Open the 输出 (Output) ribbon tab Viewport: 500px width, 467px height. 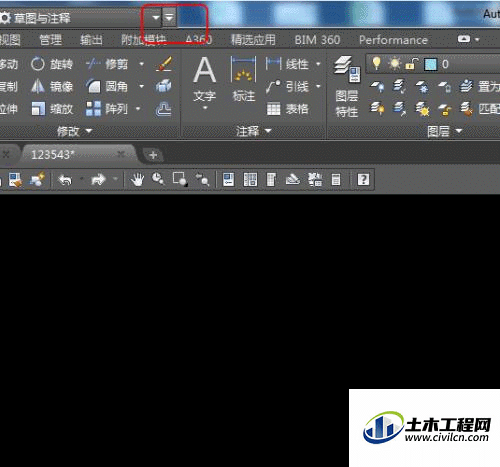point(91,40)
